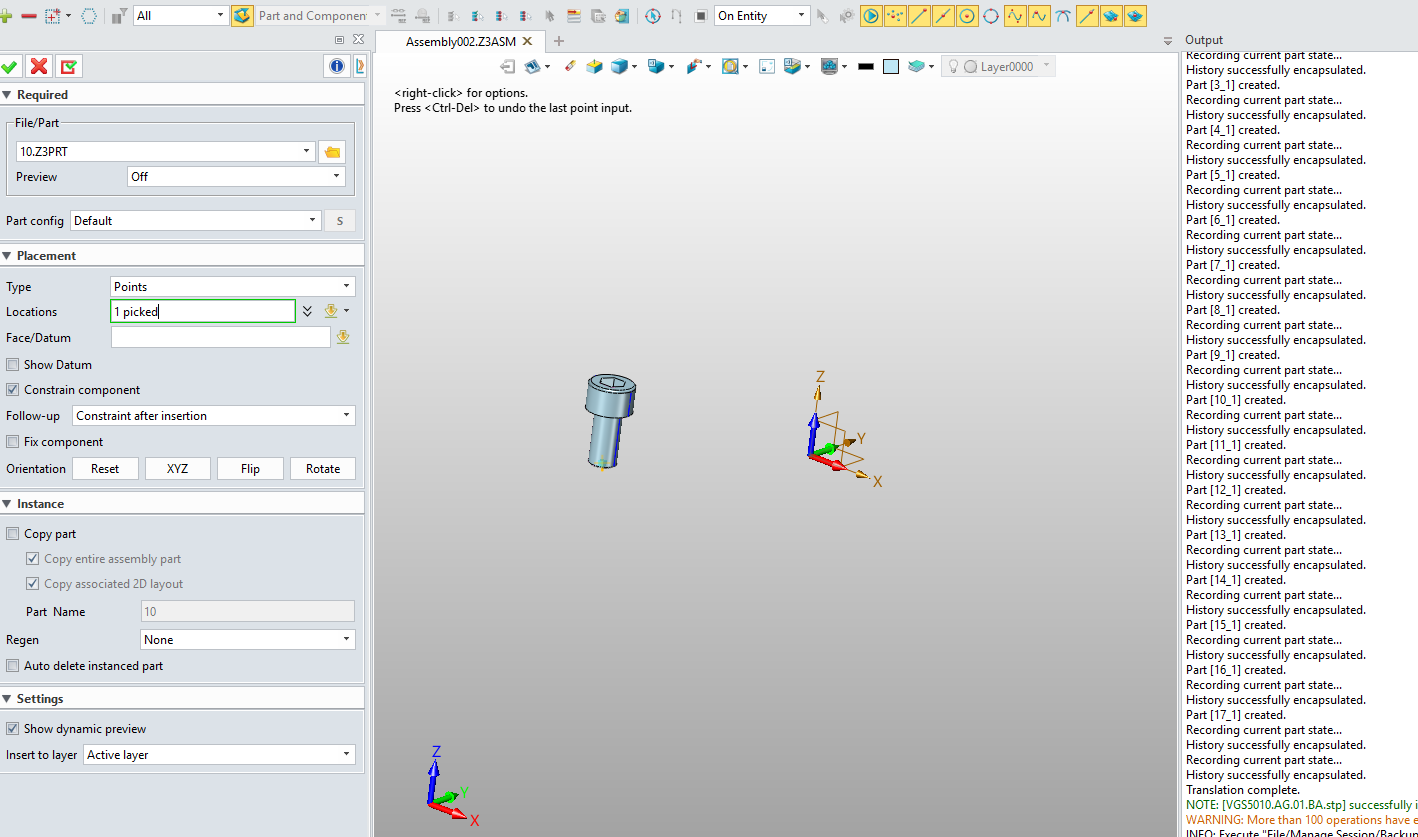Cancel command with the red X icon
Screen dimensions: 1418x837
click(x=39, y=66)
